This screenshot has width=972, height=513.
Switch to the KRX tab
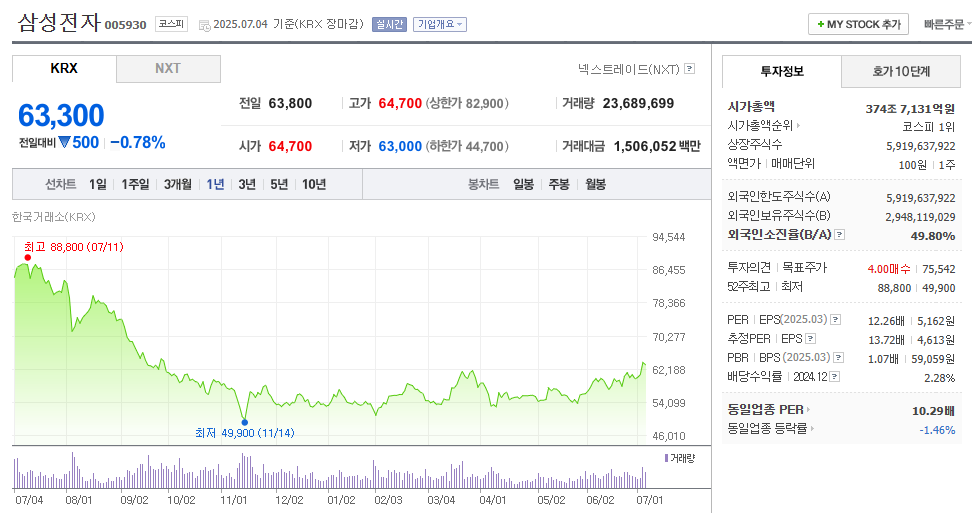click(x=64, y=69)
